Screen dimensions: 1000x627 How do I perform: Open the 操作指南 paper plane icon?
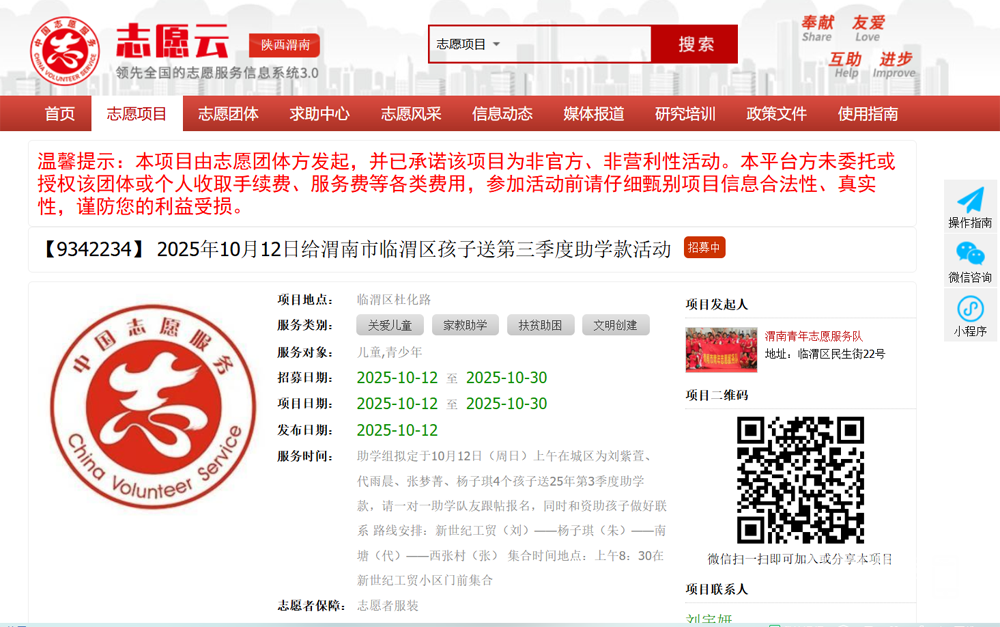coord(969,200)
